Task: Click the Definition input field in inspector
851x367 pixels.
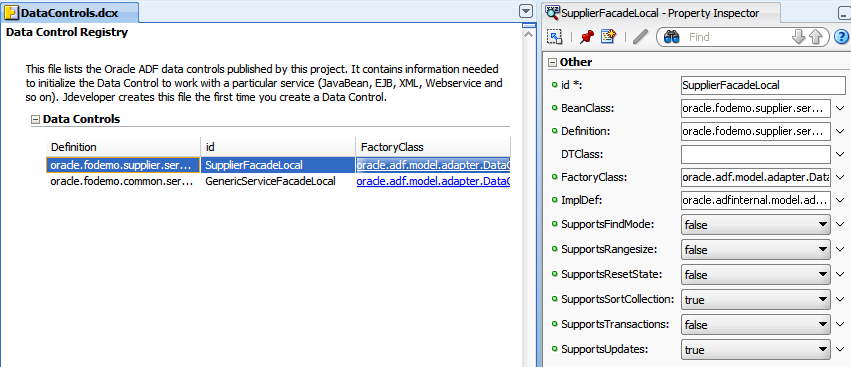Action: coord(755,131)
